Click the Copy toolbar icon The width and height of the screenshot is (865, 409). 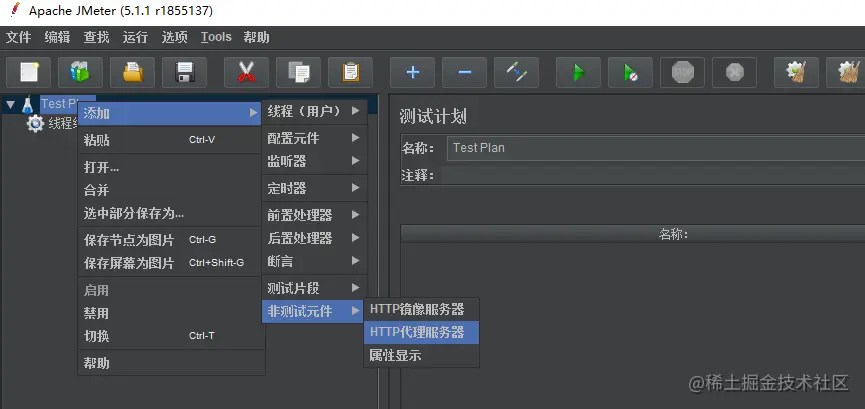pyautogui.click(x=298, y=72)
